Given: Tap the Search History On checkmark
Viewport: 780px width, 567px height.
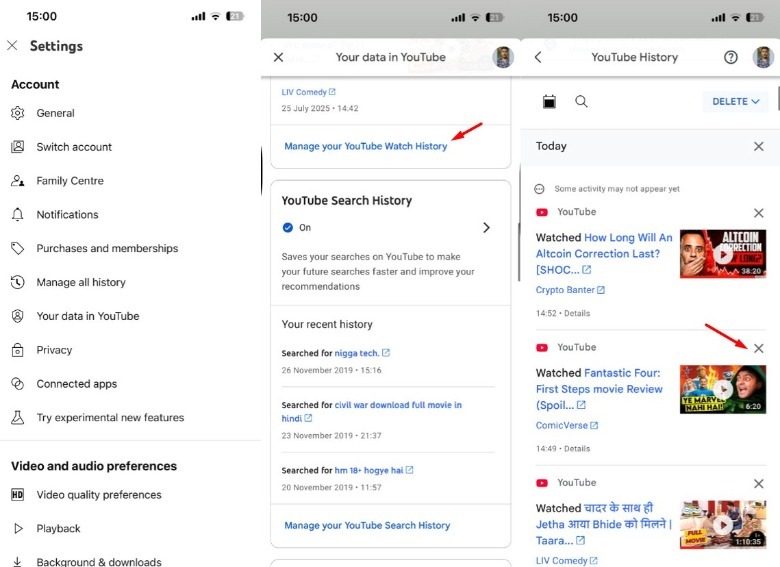Looking at the screenshot, I should point(288,227).
